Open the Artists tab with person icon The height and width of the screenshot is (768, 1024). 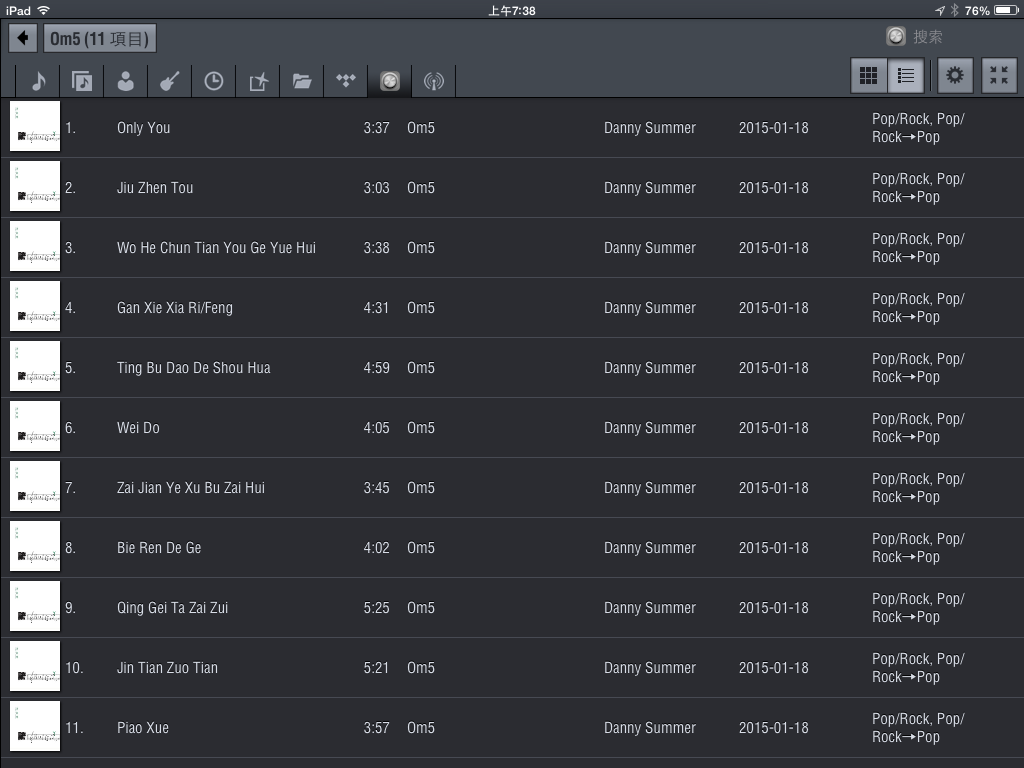126,81
